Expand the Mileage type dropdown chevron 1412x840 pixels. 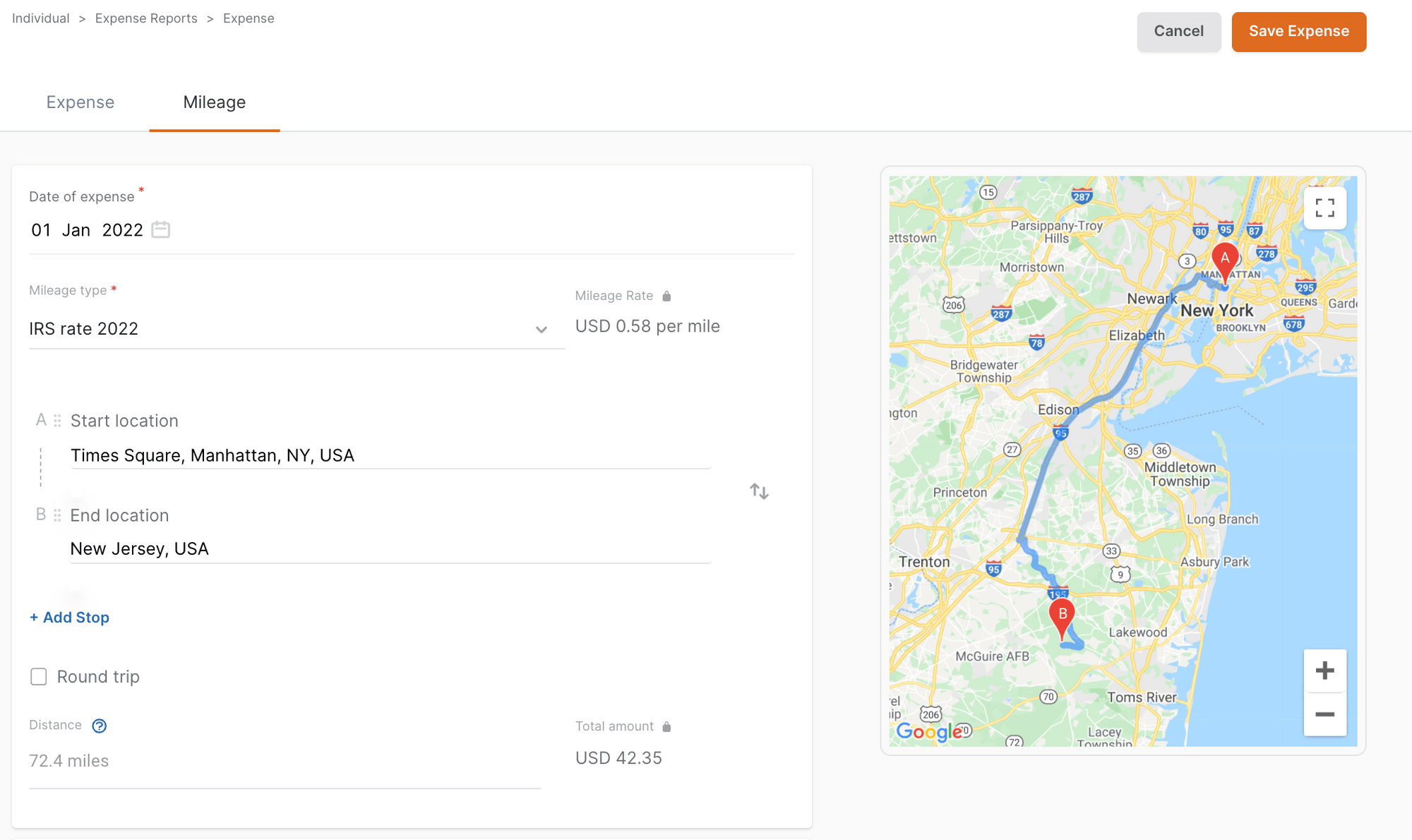point(541,330)
